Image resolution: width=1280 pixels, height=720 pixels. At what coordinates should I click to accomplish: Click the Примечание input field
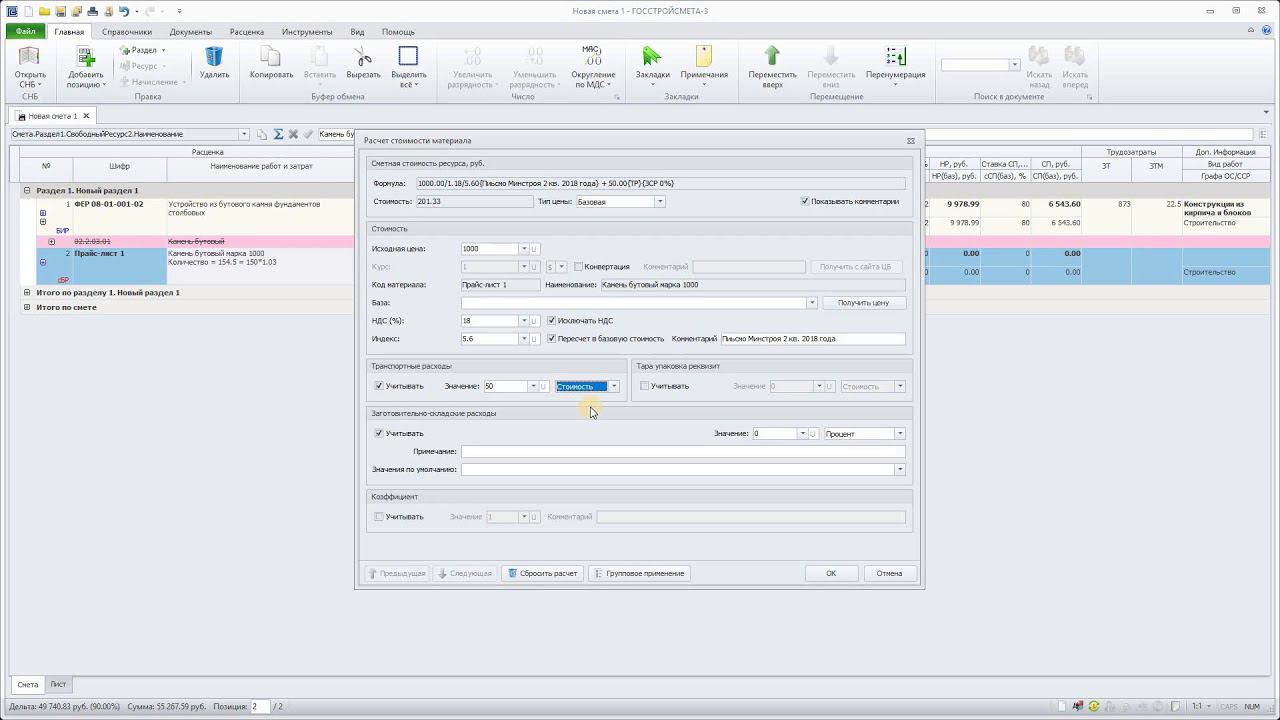point(683,452)
